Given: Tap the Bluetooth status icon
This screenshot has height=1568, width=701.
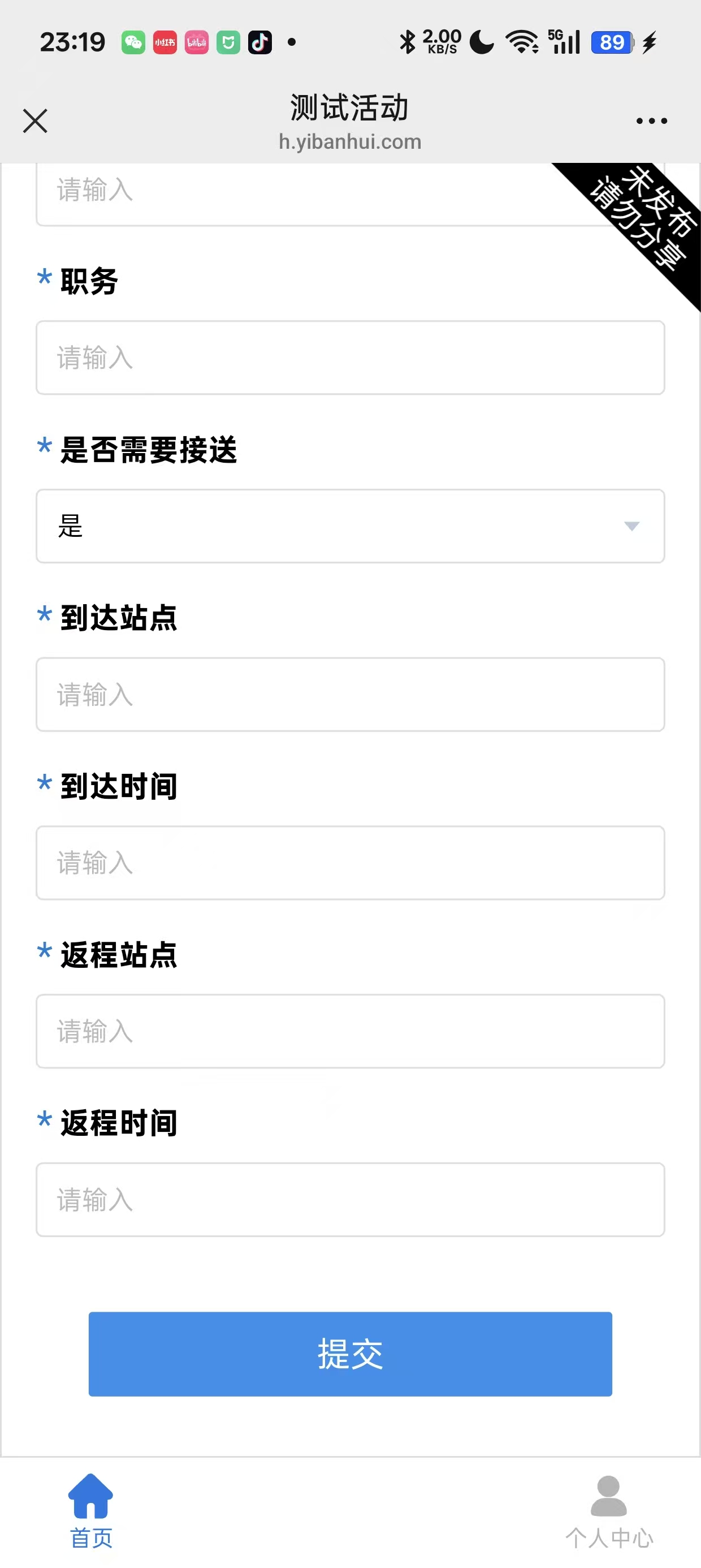Looking at the screenshot, I should click(x=407, y=42).
